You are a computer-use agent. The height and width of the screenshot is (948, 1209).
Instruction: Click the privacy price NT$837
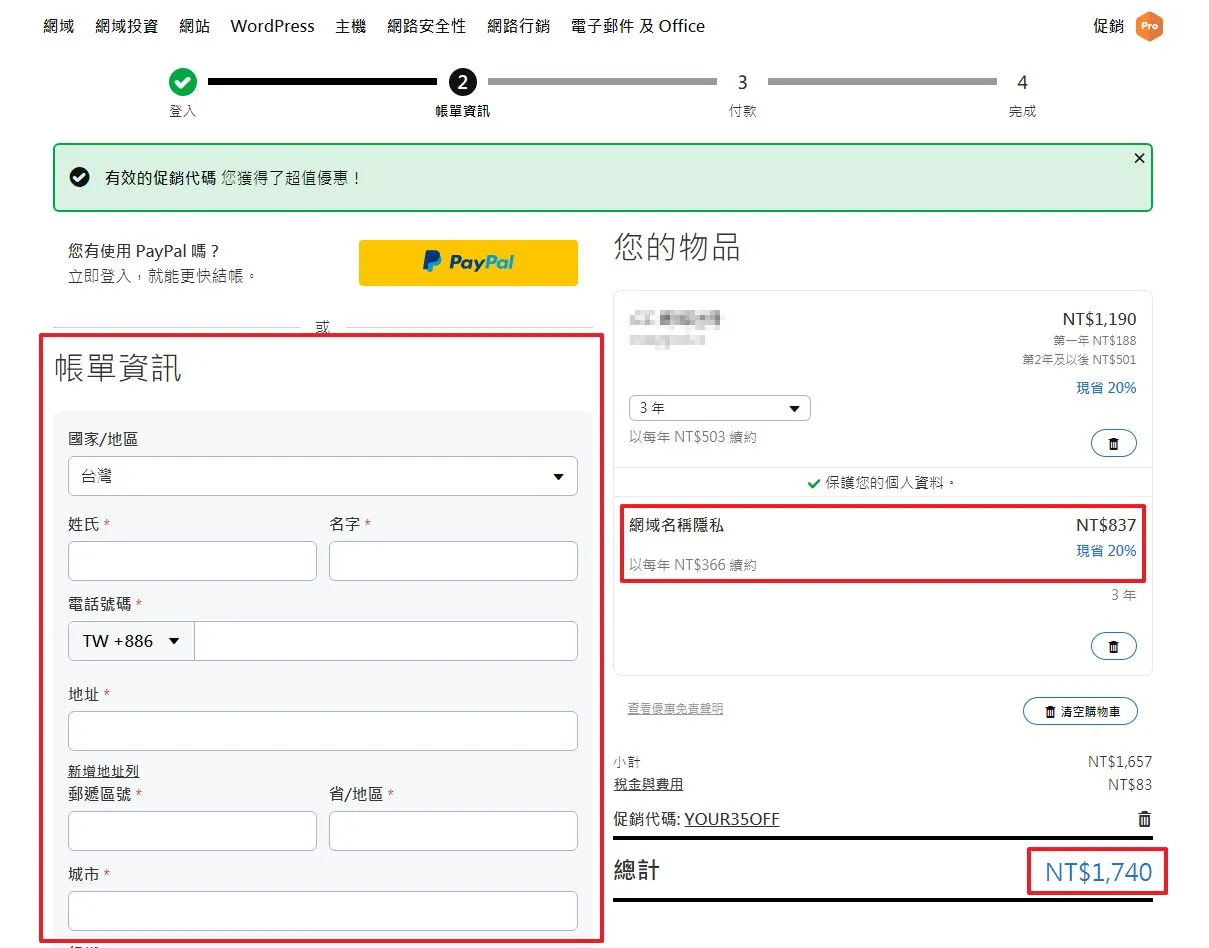(x=1106, y=524)
